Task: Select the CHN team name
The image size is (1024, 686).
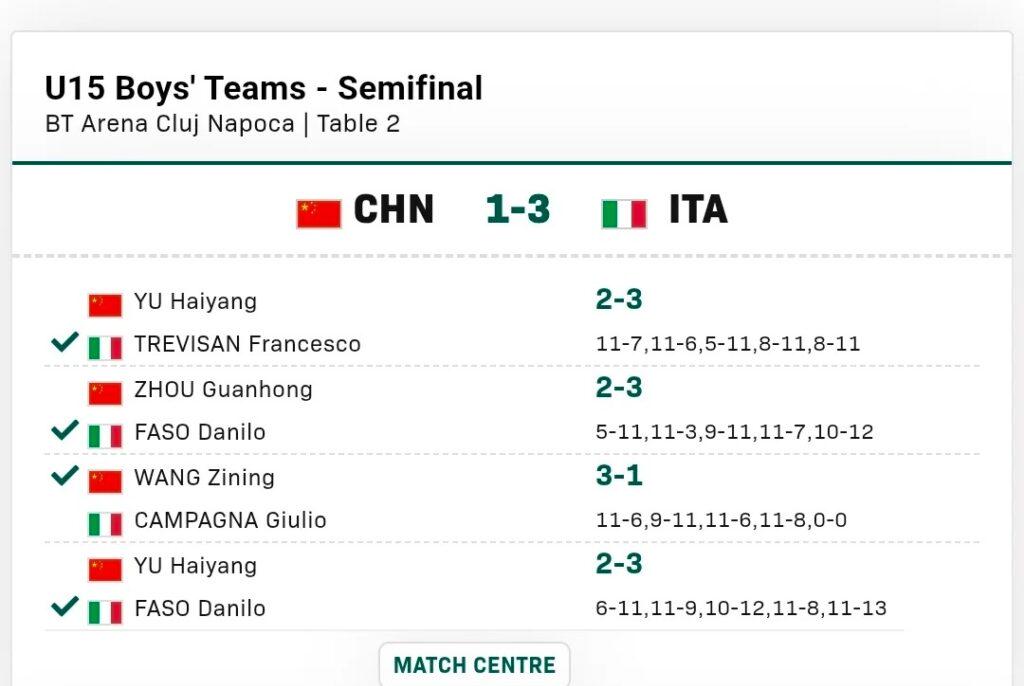Action: (x=394, y=210)
